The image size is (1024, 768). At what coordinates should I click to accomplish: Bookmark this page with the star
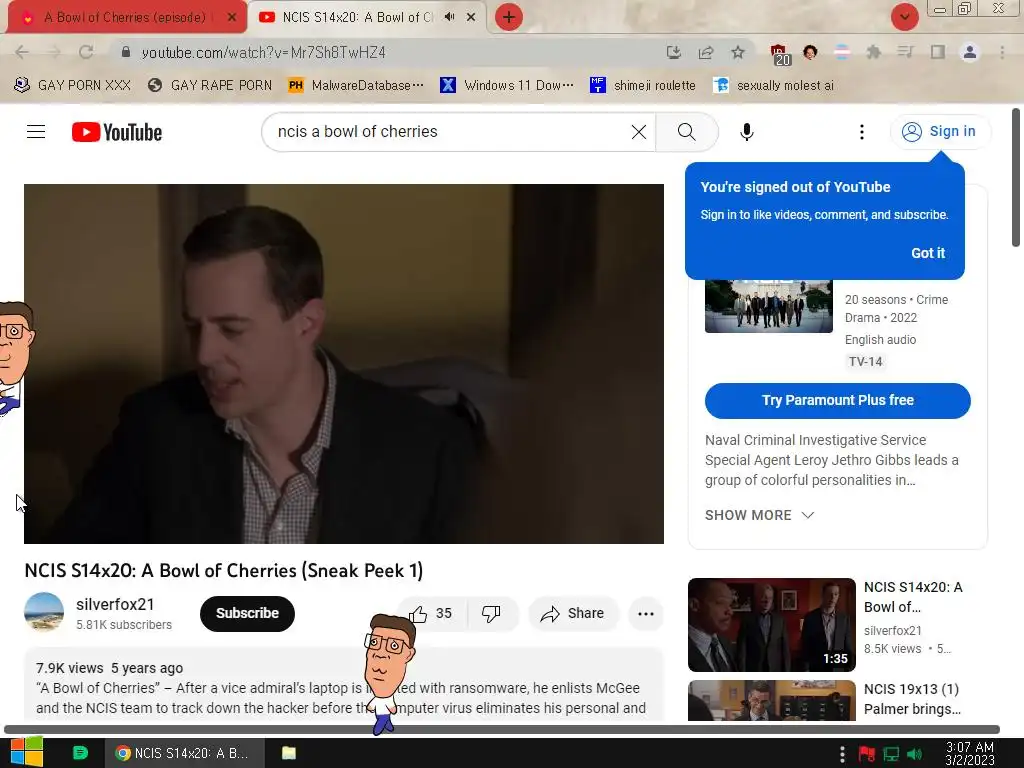click(x=737, y=52)
